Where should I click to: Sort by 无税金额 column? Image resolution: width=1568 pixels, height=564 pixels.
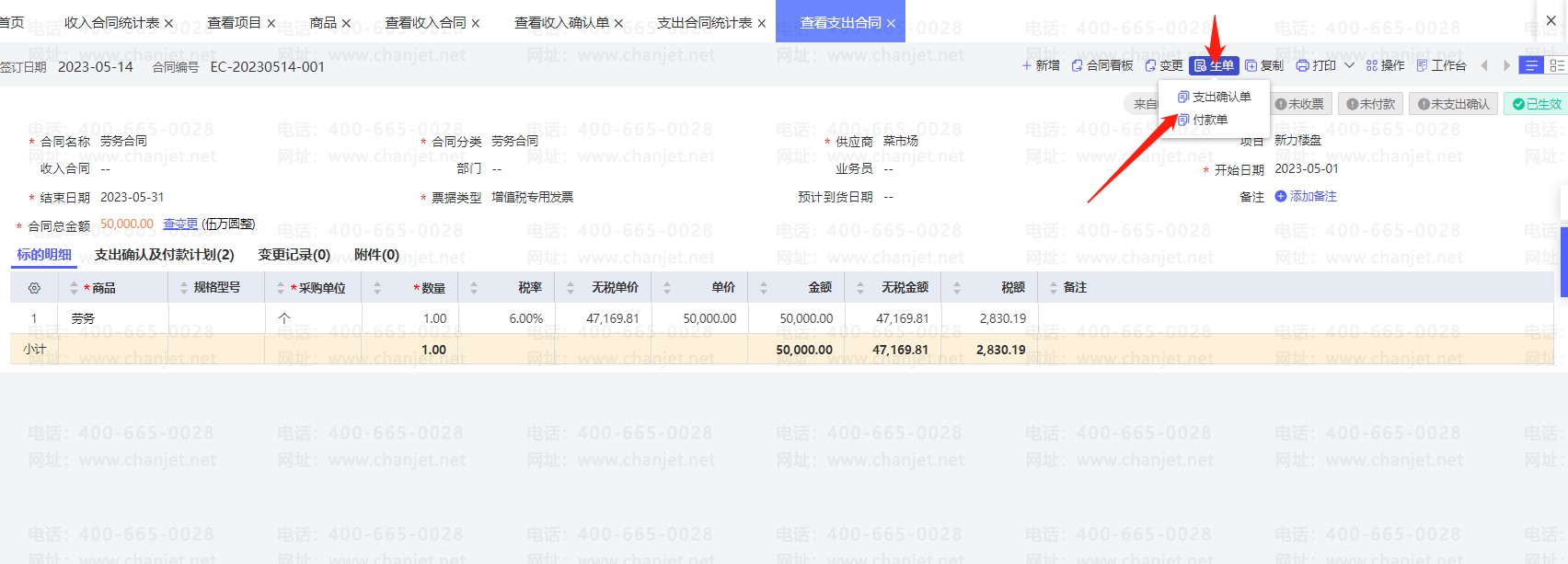[860, 288]
